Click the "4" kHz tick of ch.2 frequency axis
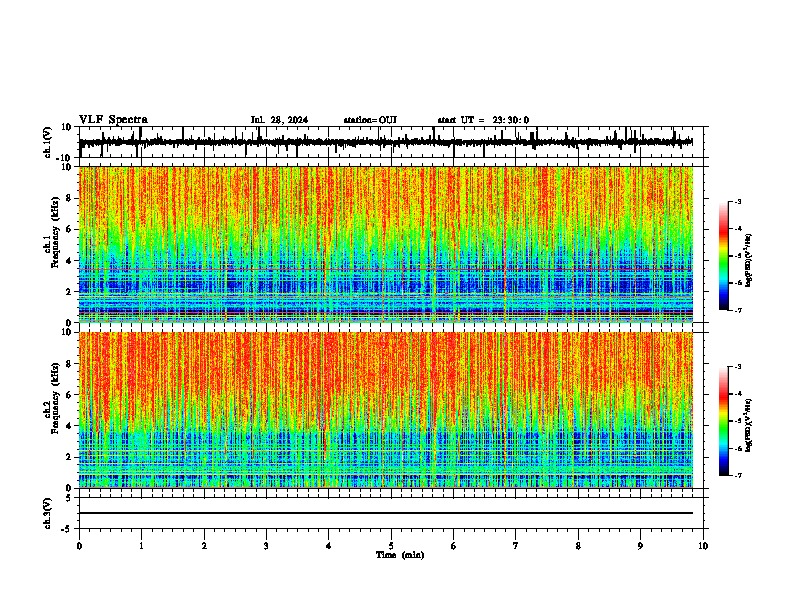 pyautogui.click(x=69, y=426)
